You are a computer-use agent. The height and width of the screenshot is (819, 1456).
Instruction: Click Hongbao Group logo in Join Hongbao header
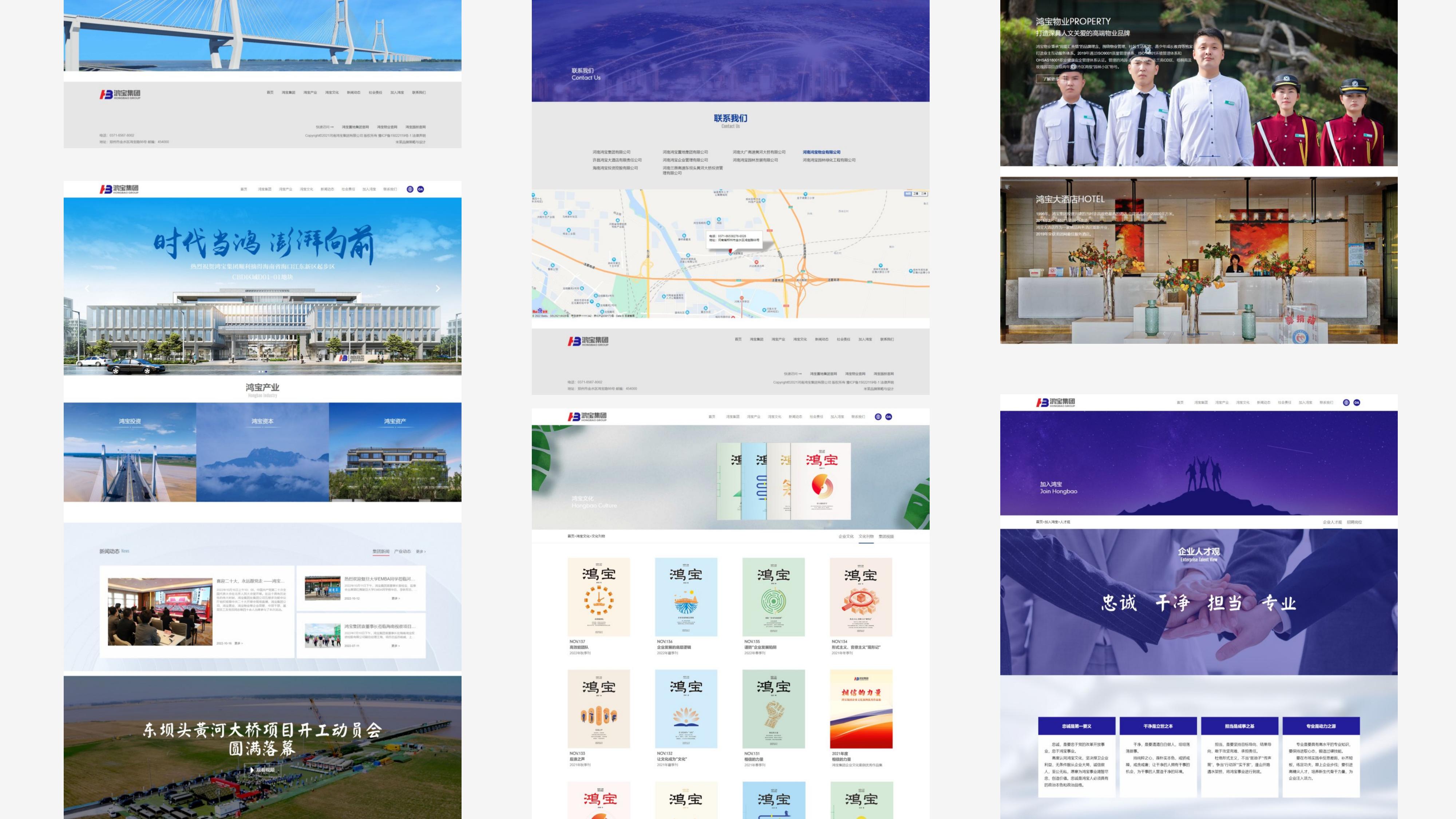(1055, 403)
